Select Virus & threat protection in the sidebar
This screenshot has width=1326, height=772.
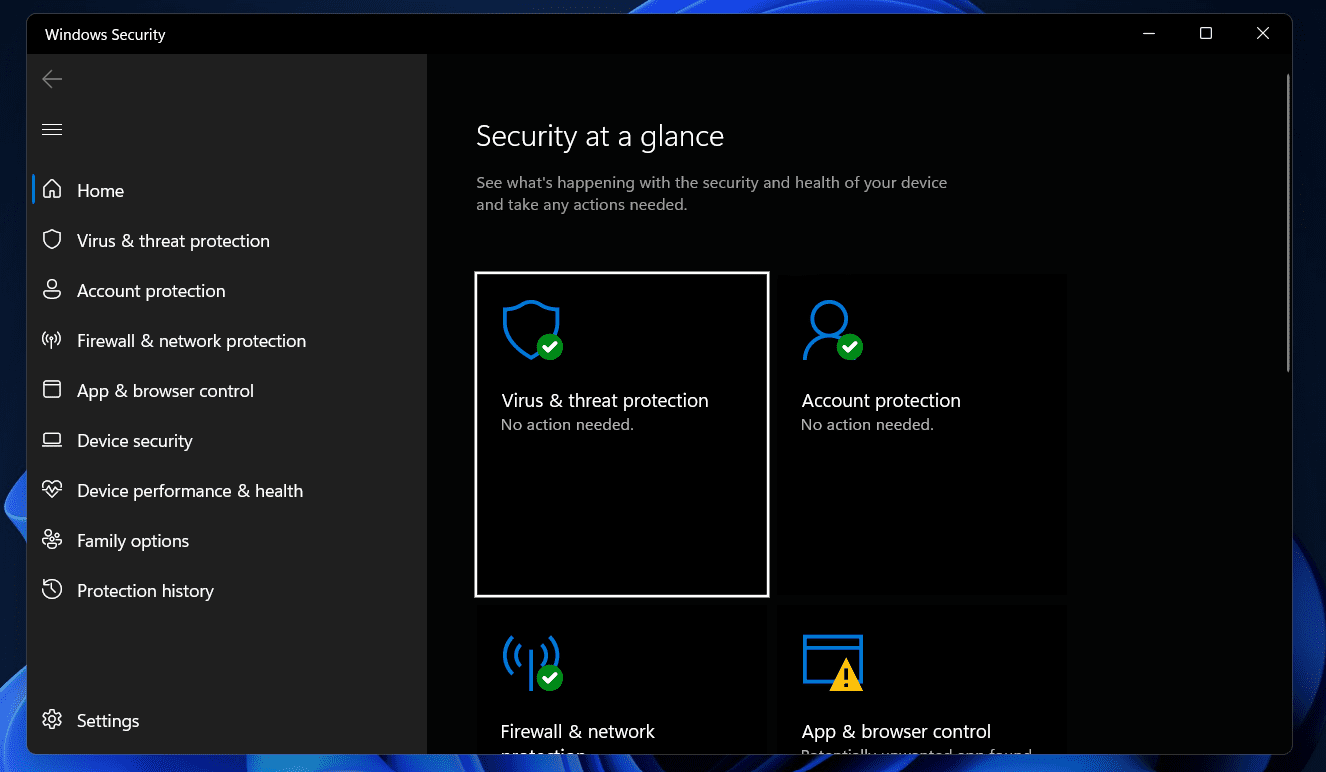point(173,240)
